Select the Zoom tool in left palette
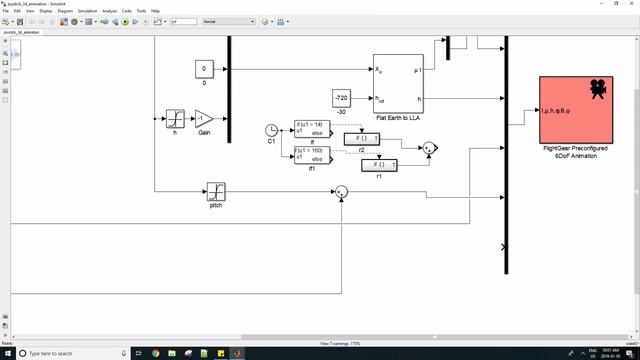640x360 pixels. [5, 53]
